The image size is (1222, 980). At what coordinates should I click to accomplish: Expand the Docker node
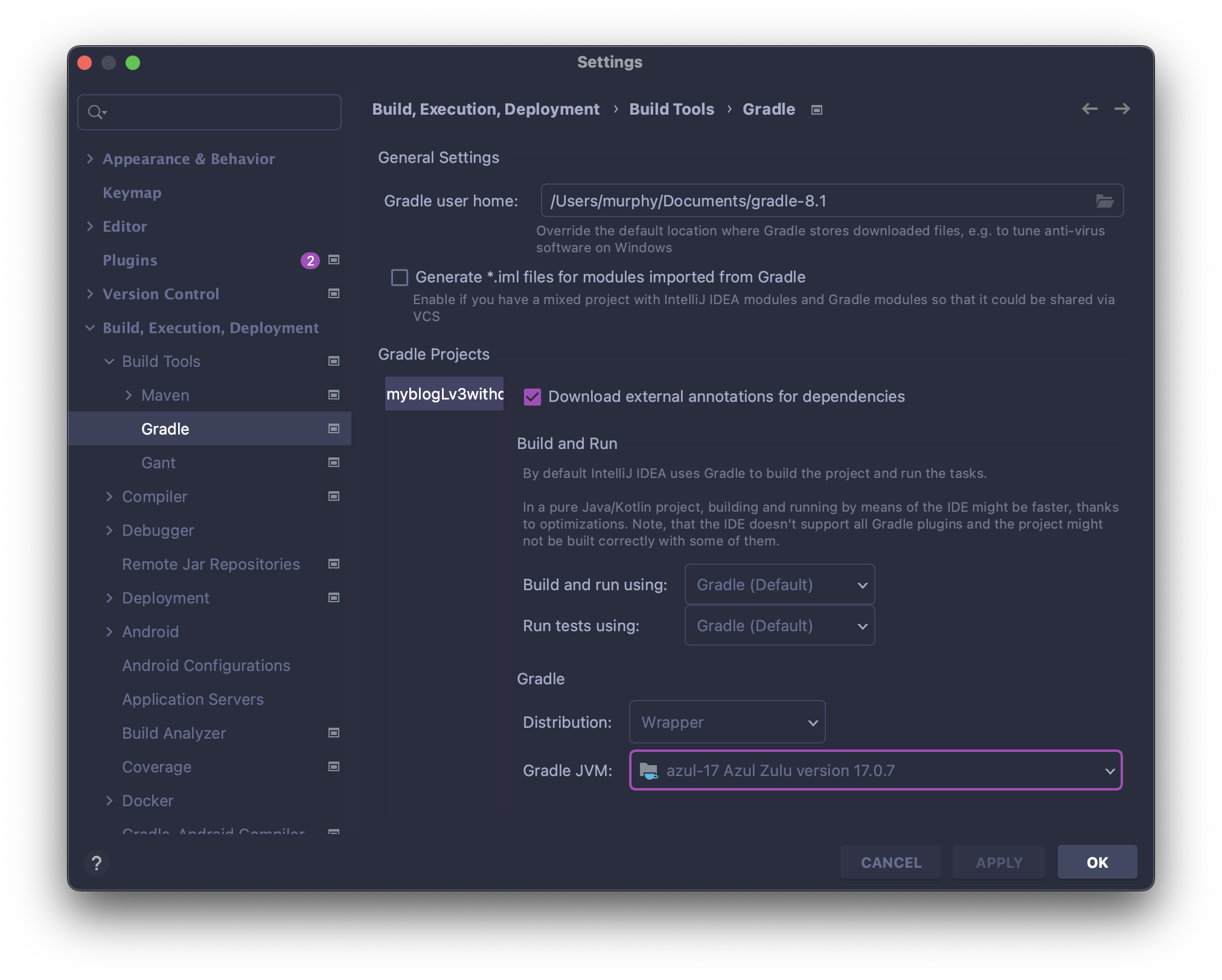[109, 801]
